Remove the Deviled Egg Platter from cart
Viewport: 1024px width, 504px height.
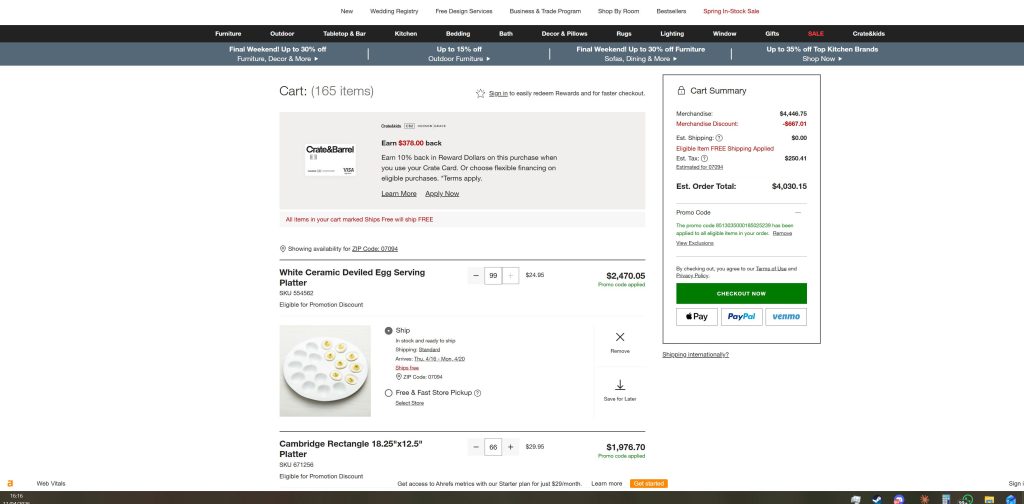tap(620, 342)
